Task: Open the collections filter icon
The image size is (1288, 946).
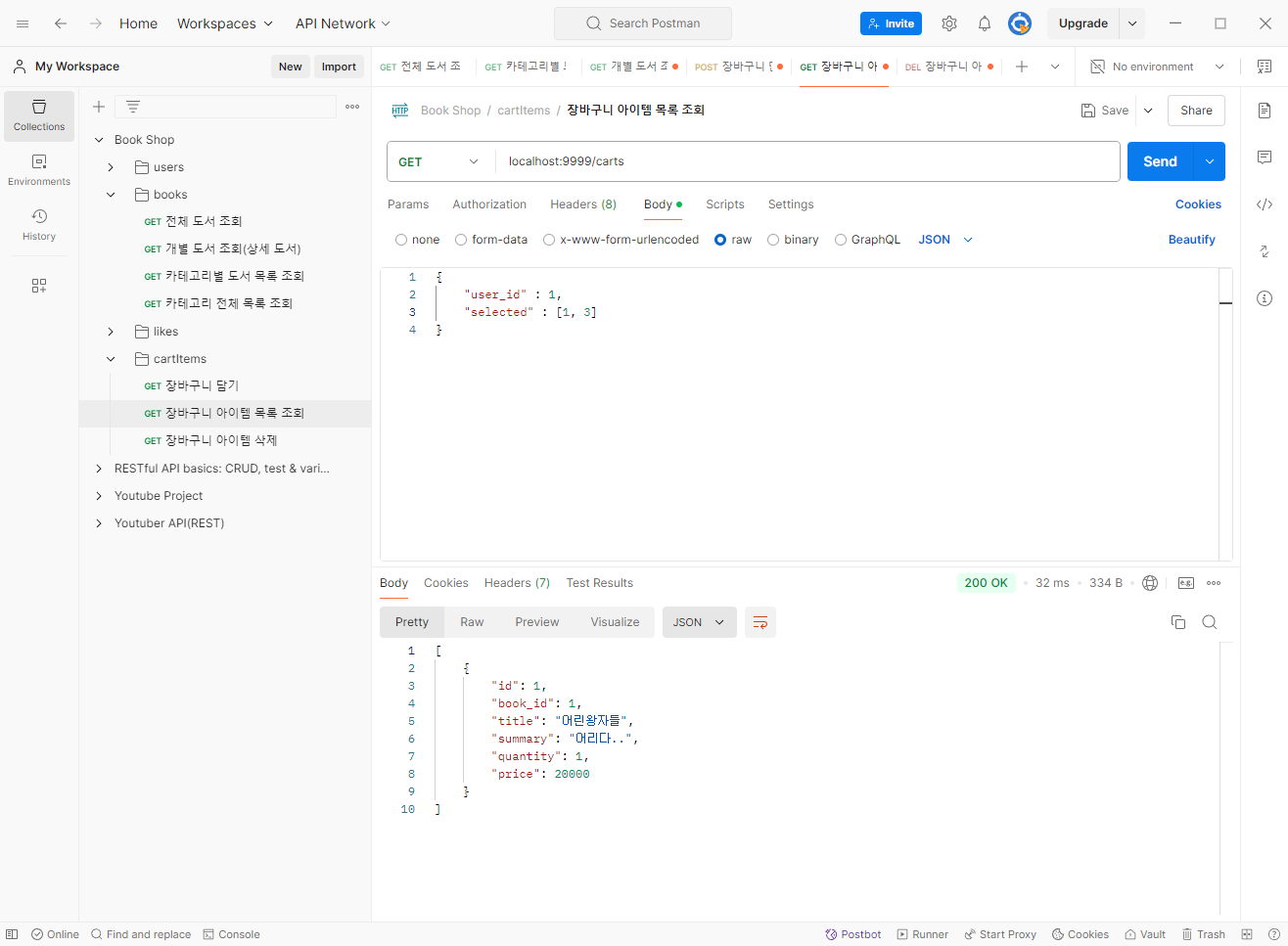Action: [133, 107]
